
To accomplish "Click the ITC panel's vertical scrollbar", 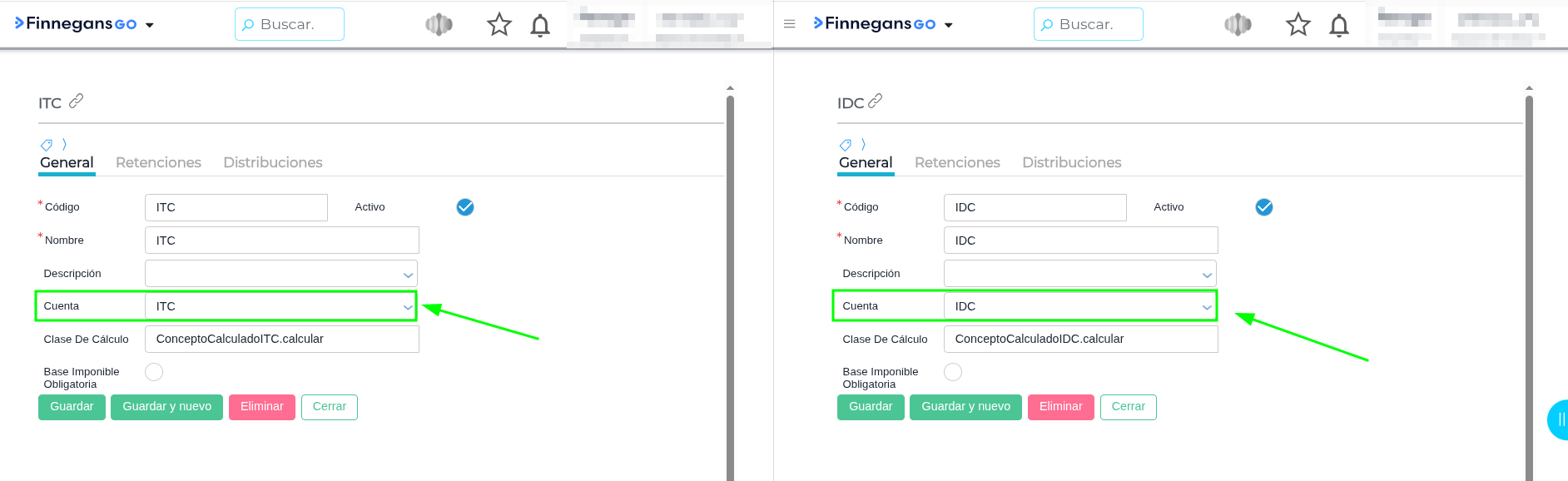I will (x=730, y=283).
